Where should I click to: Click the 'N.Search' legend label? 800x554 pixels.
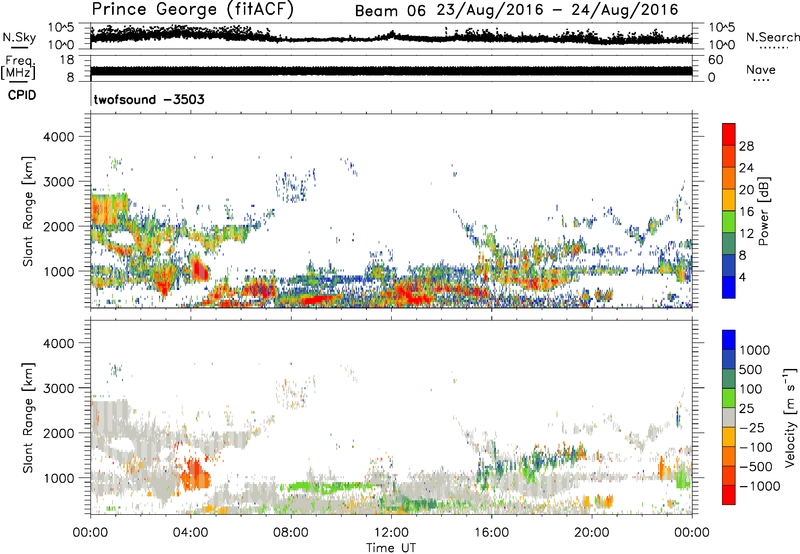[772, 37]
